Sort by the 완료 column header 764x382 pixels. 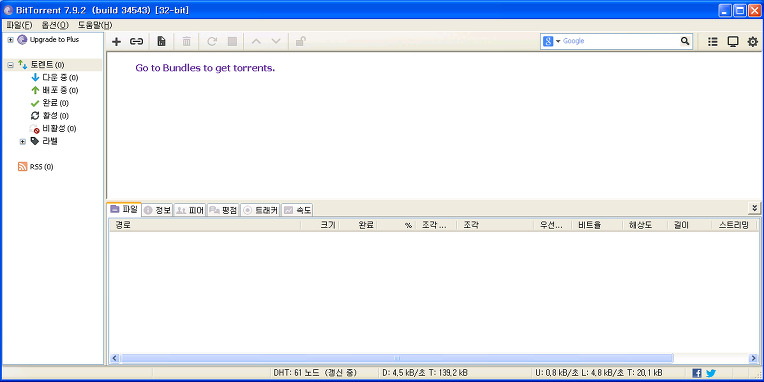358,225
